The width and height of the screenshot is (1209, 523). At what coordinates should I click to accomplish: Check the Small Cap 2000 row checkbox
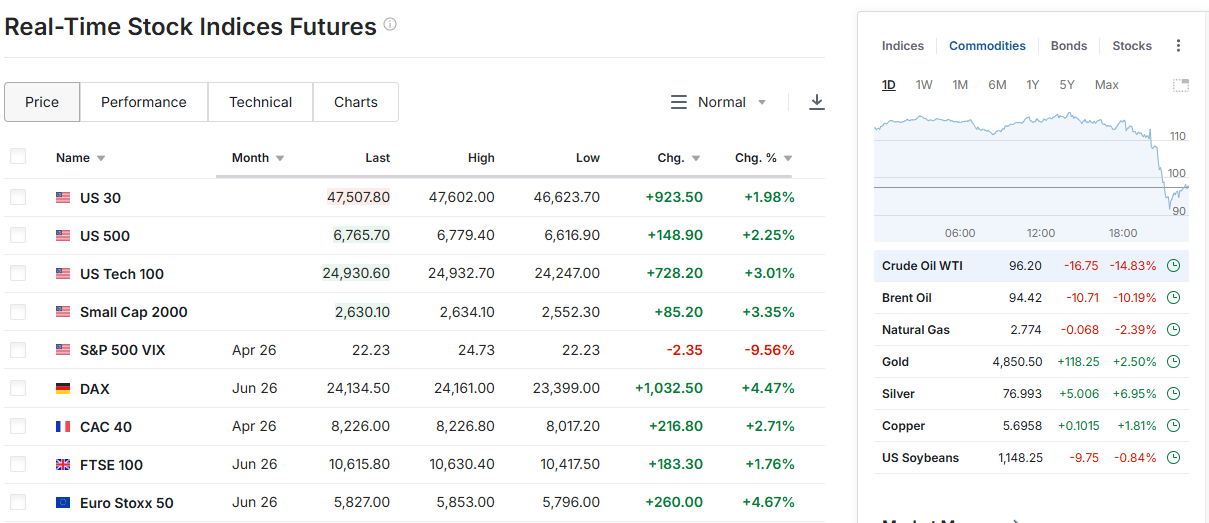pyautogui.click(x=18, y=311)
